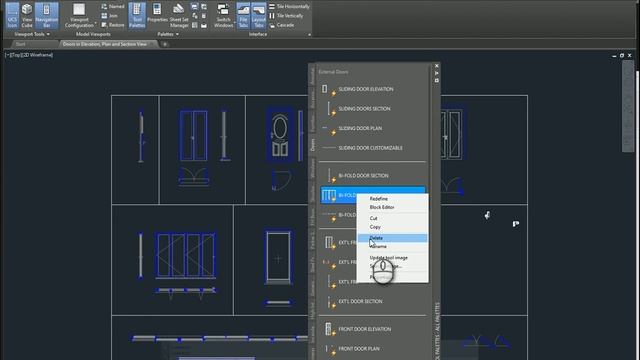Click Cascade windows
Viewport: 640px width, 360px height.
coord(282,25)
